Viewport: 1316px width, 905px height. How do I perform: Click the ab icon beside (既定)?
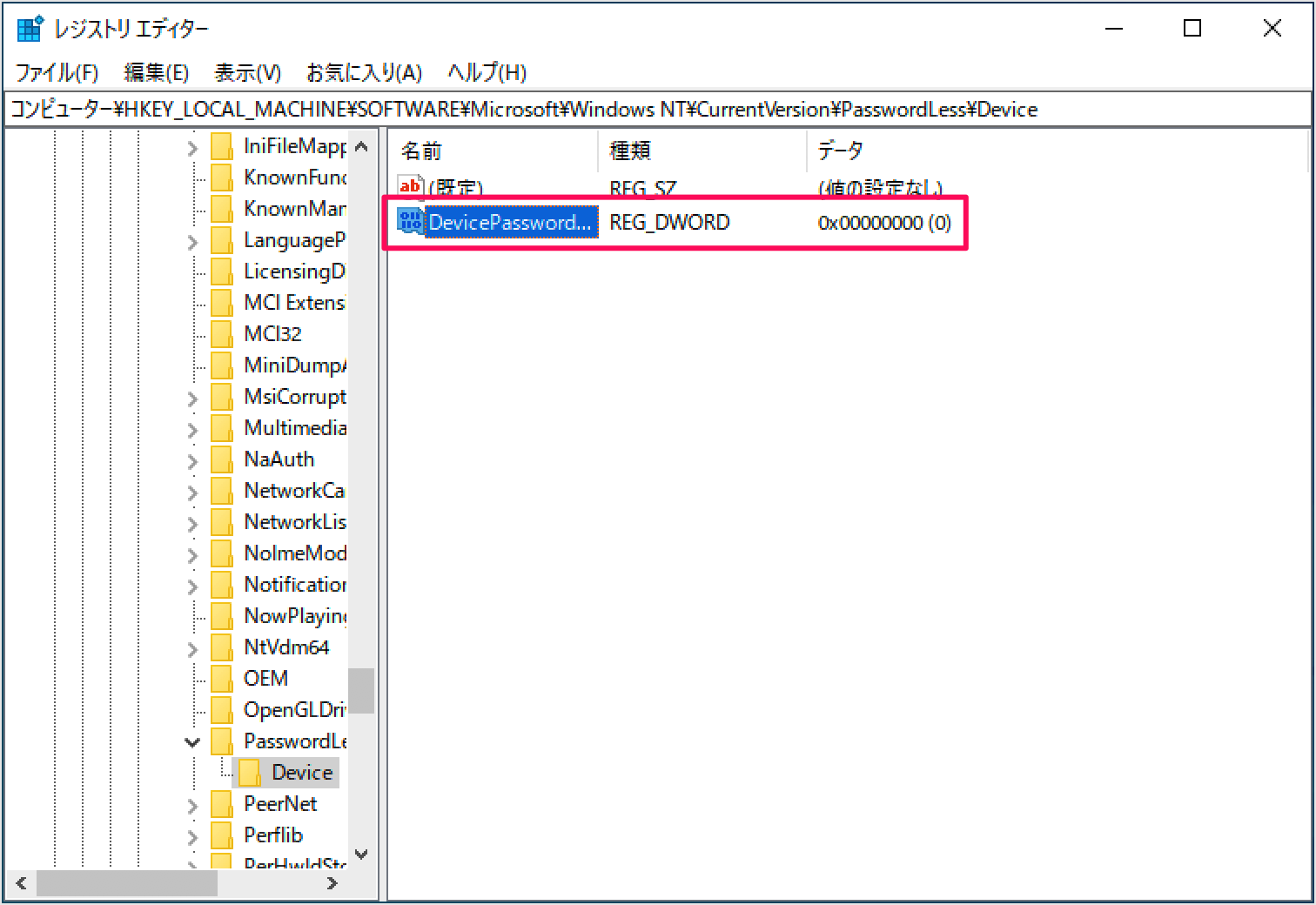click(409, 185)
